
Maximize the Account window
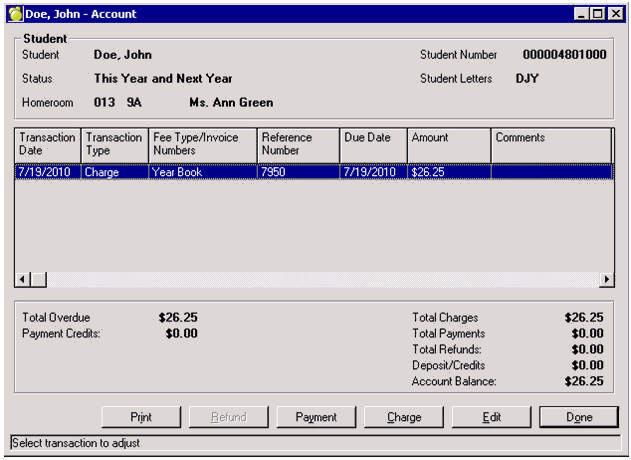(599, 15)
